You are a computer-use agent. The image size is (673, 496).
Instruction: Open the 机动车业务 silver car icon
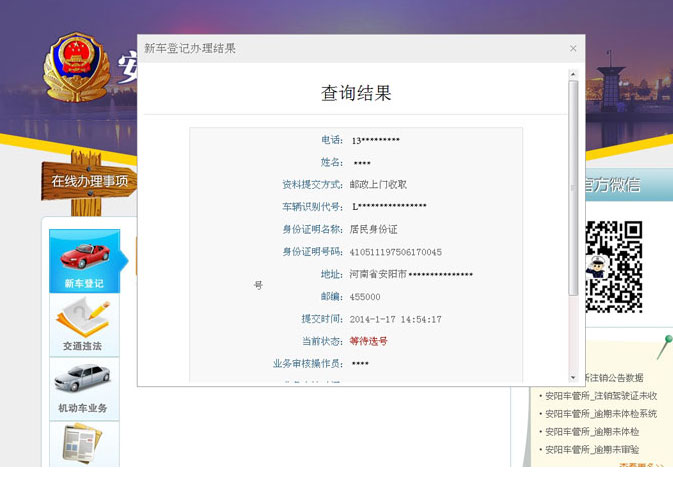[84, 389]
